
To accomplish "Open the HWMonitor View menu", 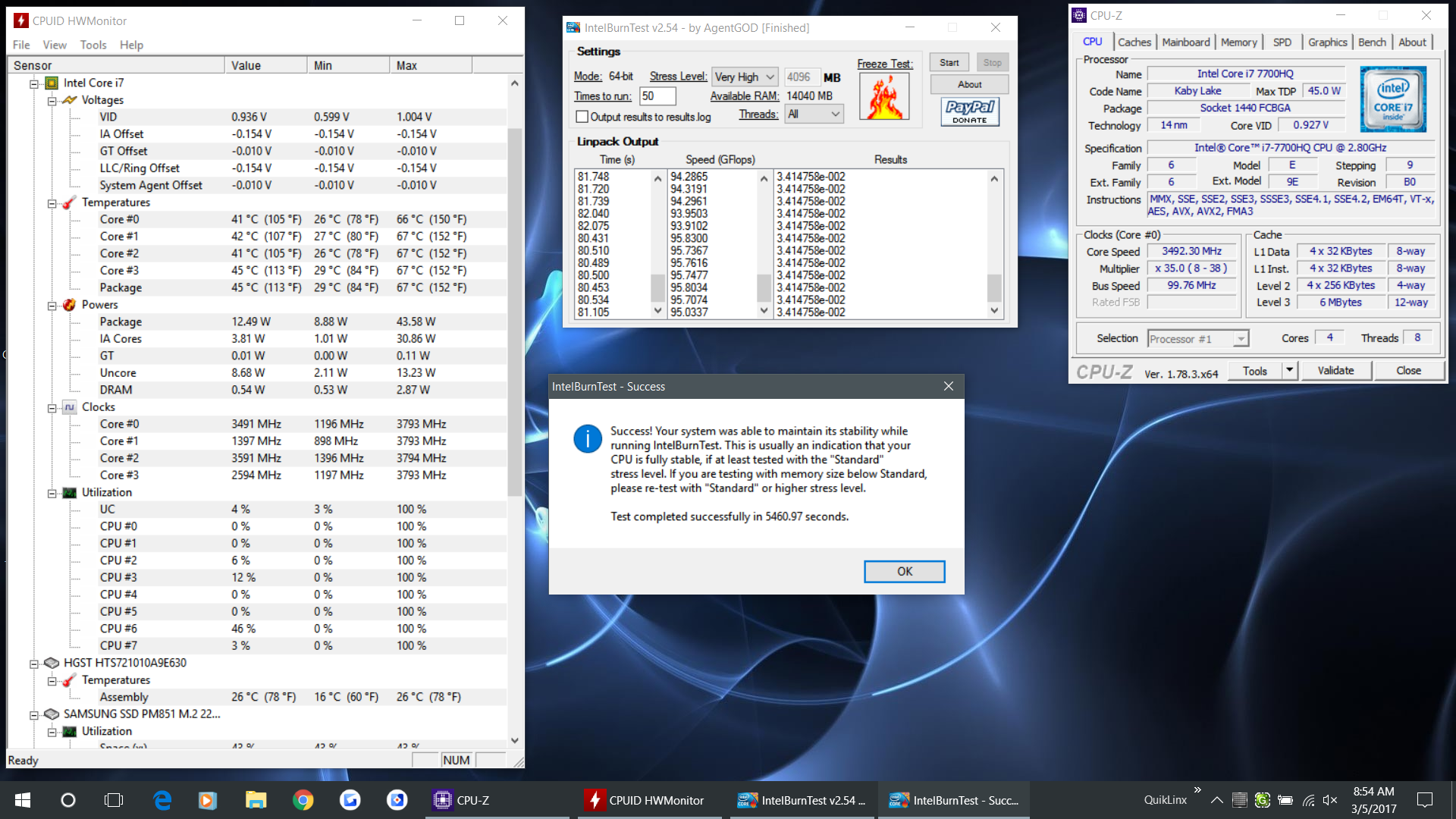I will point(55,45).
